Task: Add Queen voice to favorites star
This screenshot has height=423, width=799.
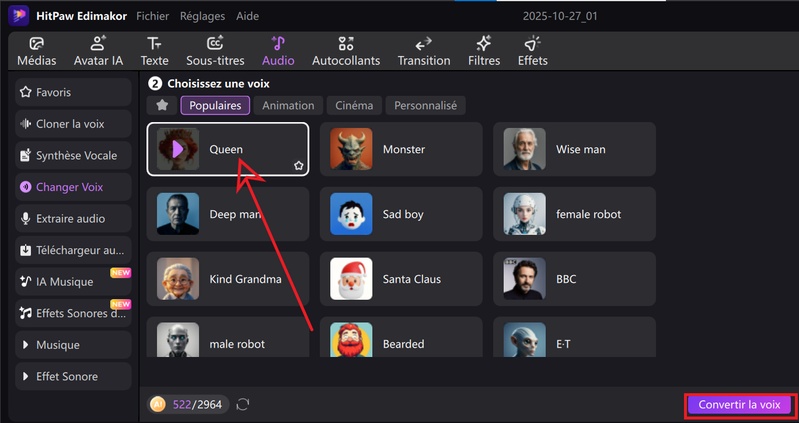Action: pos(299,166)
